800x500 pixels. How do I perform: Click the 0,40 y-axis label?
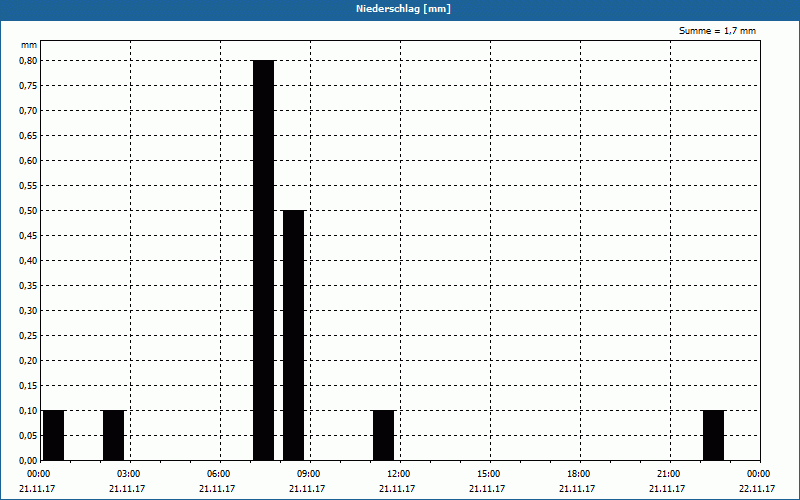tap(28, 261)
